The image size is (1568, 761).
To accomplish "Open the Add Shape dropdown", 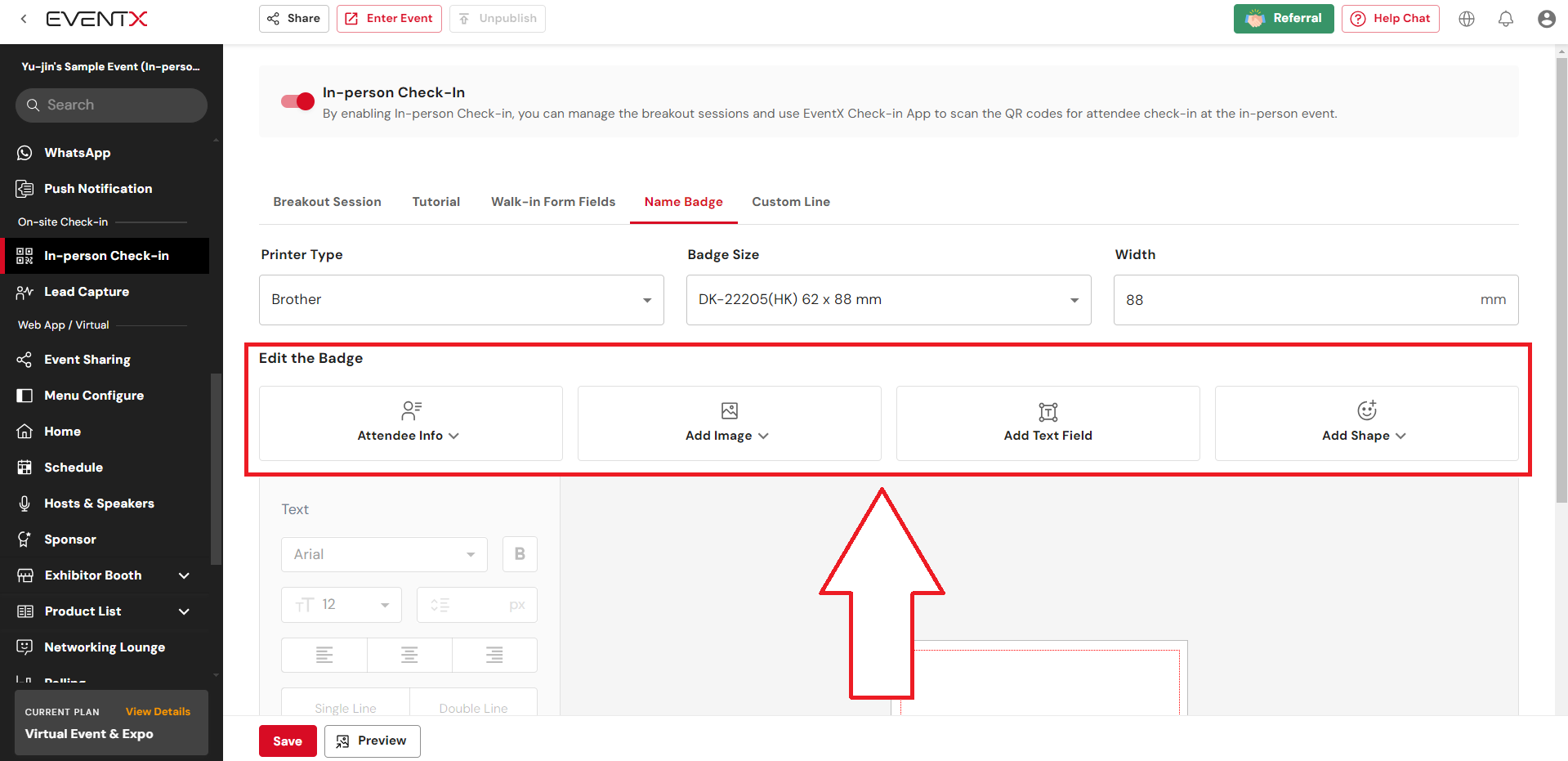I will pyautogui.click(x=1367, y=423).
